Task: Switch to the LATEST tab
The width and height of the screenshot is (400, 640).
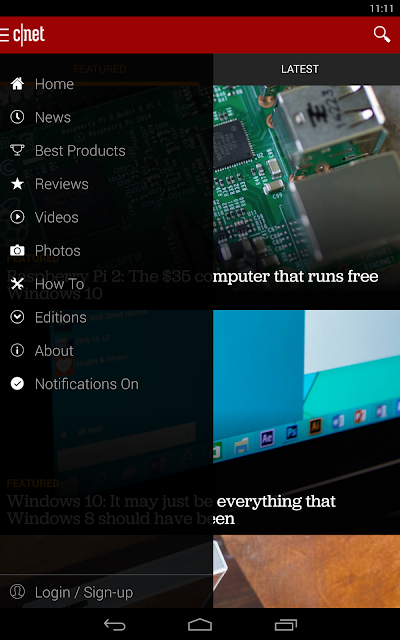Action: [x=300, y=69]
